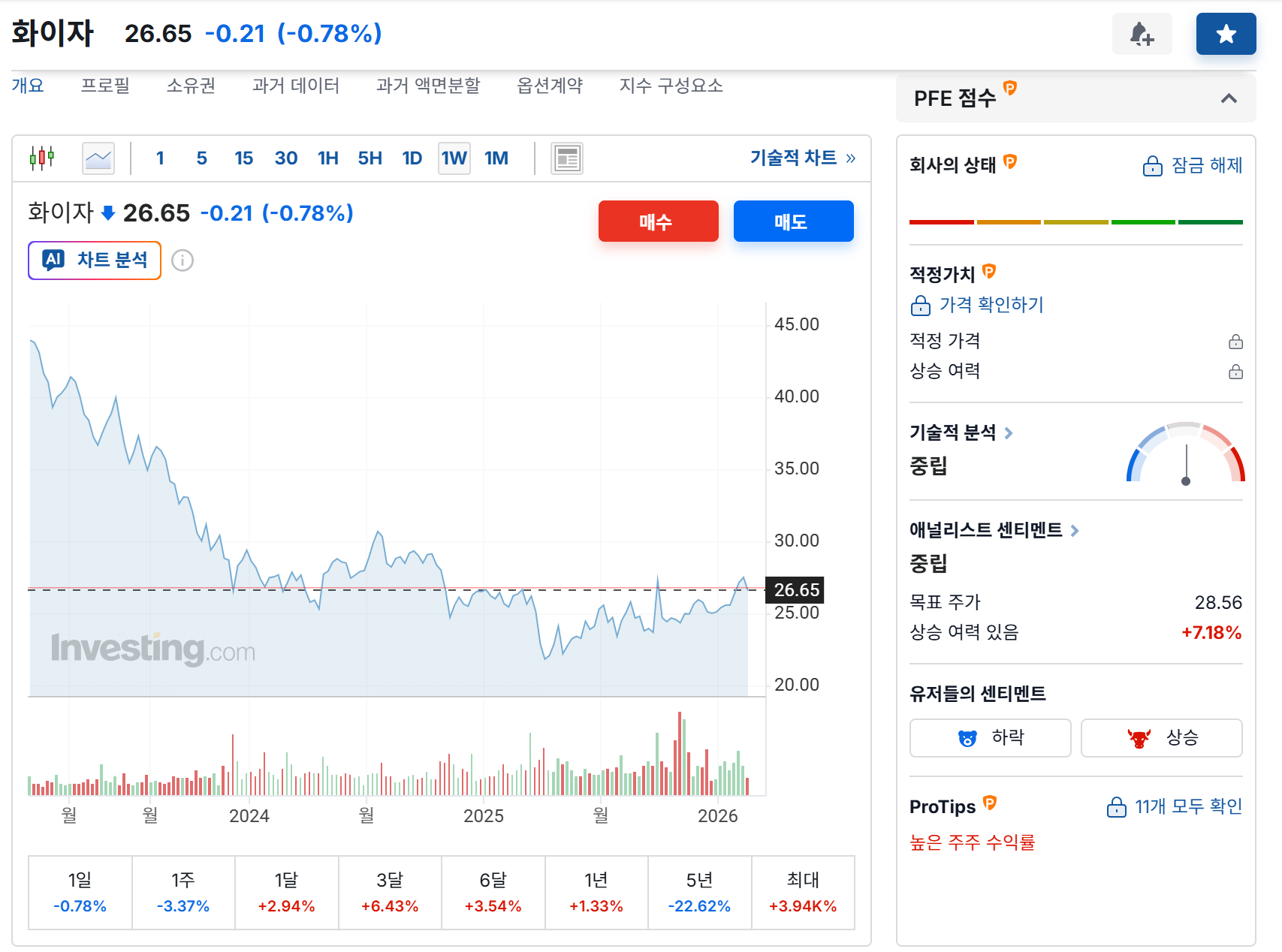Collapse the PFE 점수 panel
This screenshot has height=952, width=1282.
click(x=1229, y=98)
